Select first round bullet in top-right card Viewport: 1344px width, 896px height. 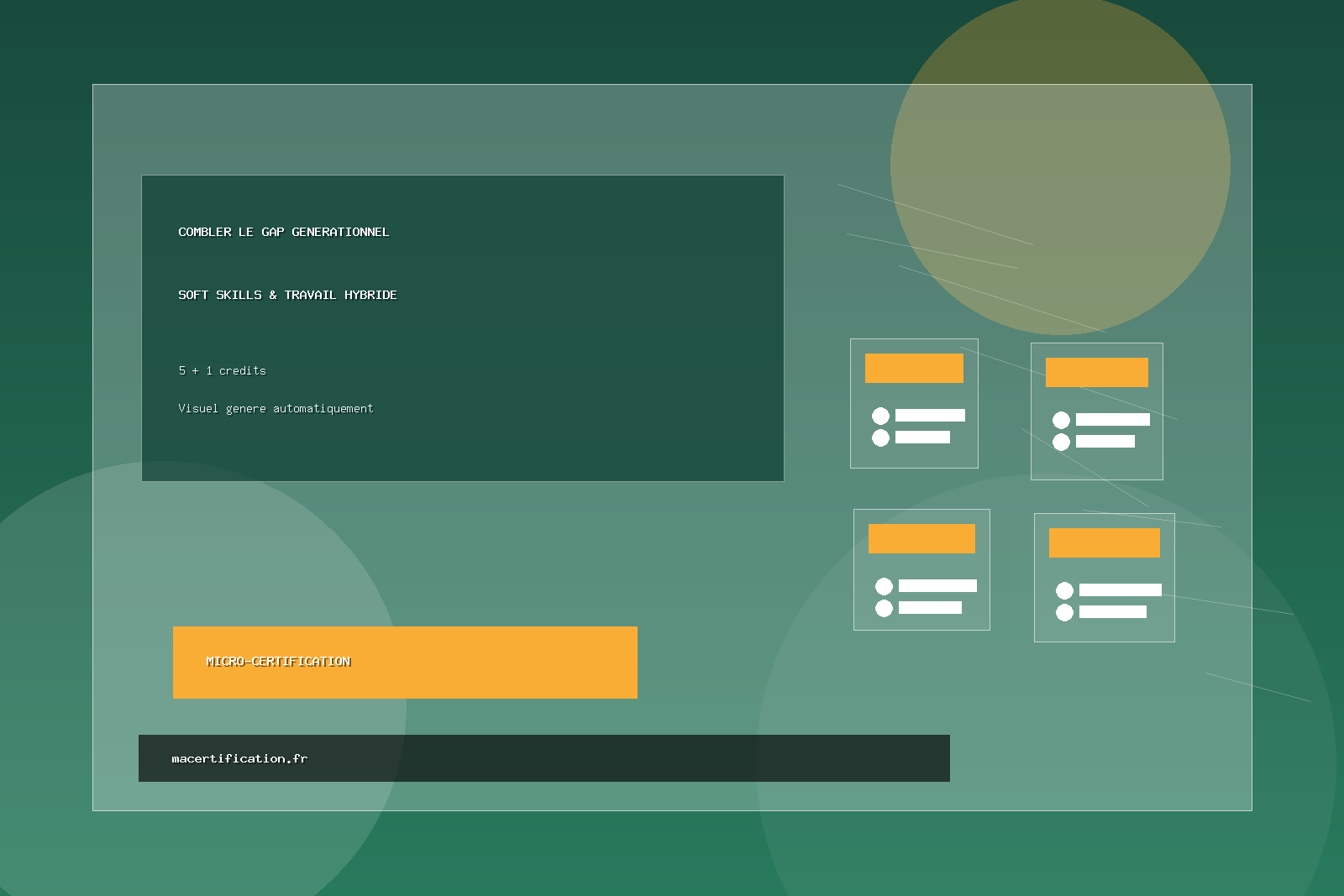click(x=1061, y=420)
